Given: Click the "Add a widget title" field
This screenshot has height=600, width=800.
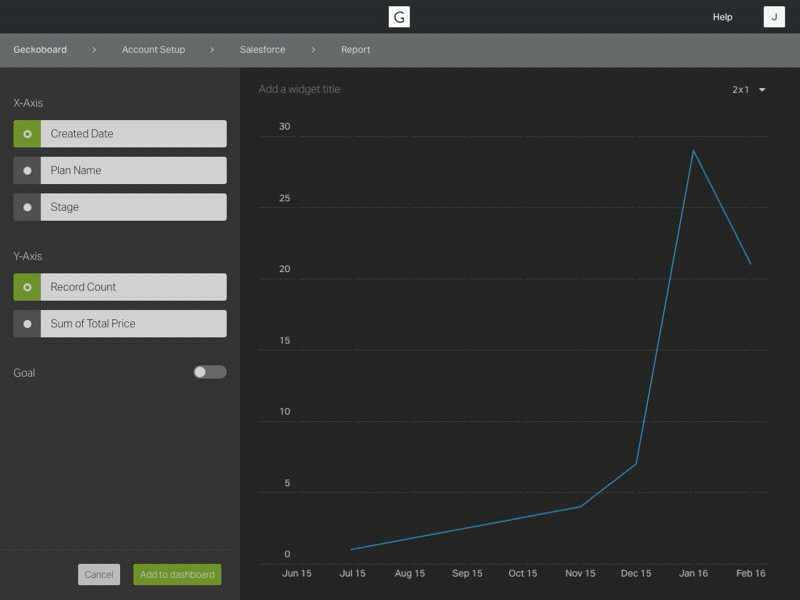Looking at the screenshot, I should [x=299, y=89].
